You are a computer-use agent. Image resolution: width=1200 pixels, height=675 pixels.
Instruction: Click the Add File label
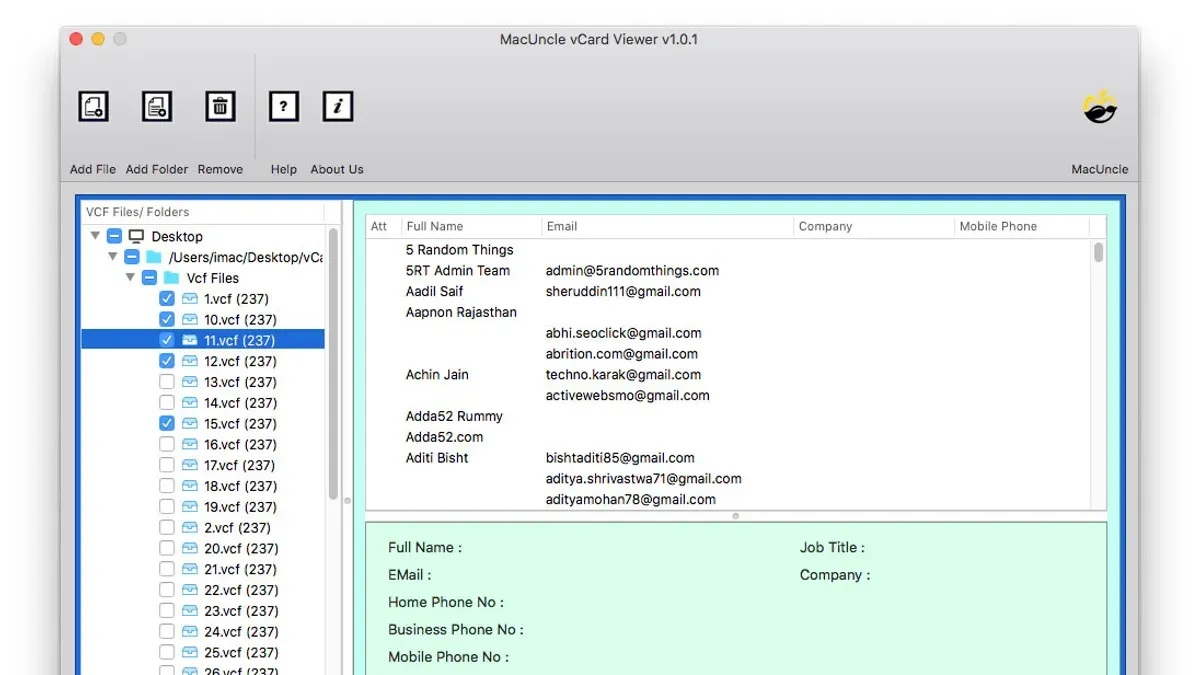coord(93,170)
